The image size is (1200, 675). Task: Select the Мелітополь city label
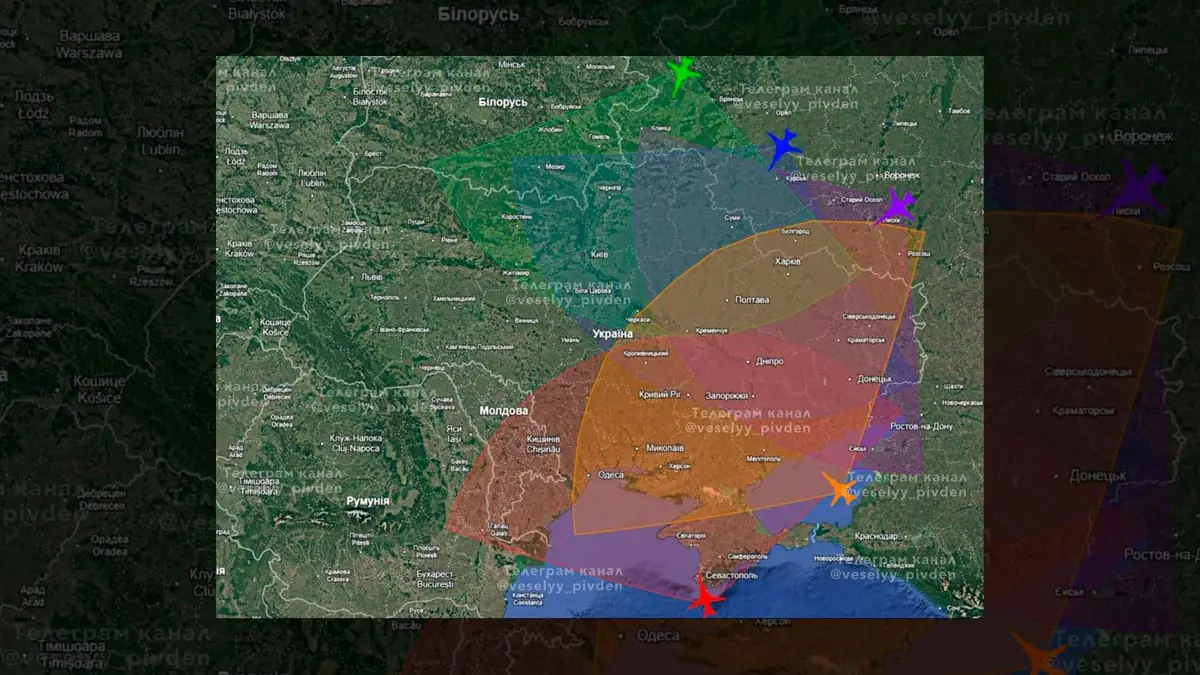(763, 457)
